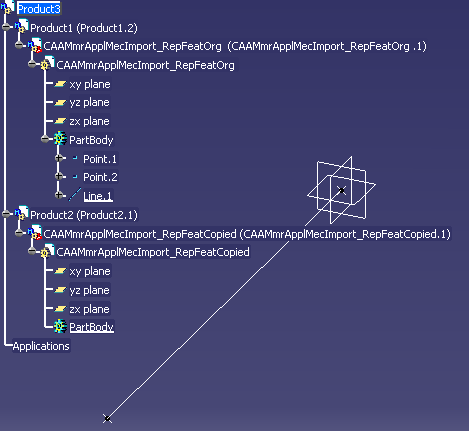Expand the Point.1 node
This screenshot has height=431, width=469.
59,158
